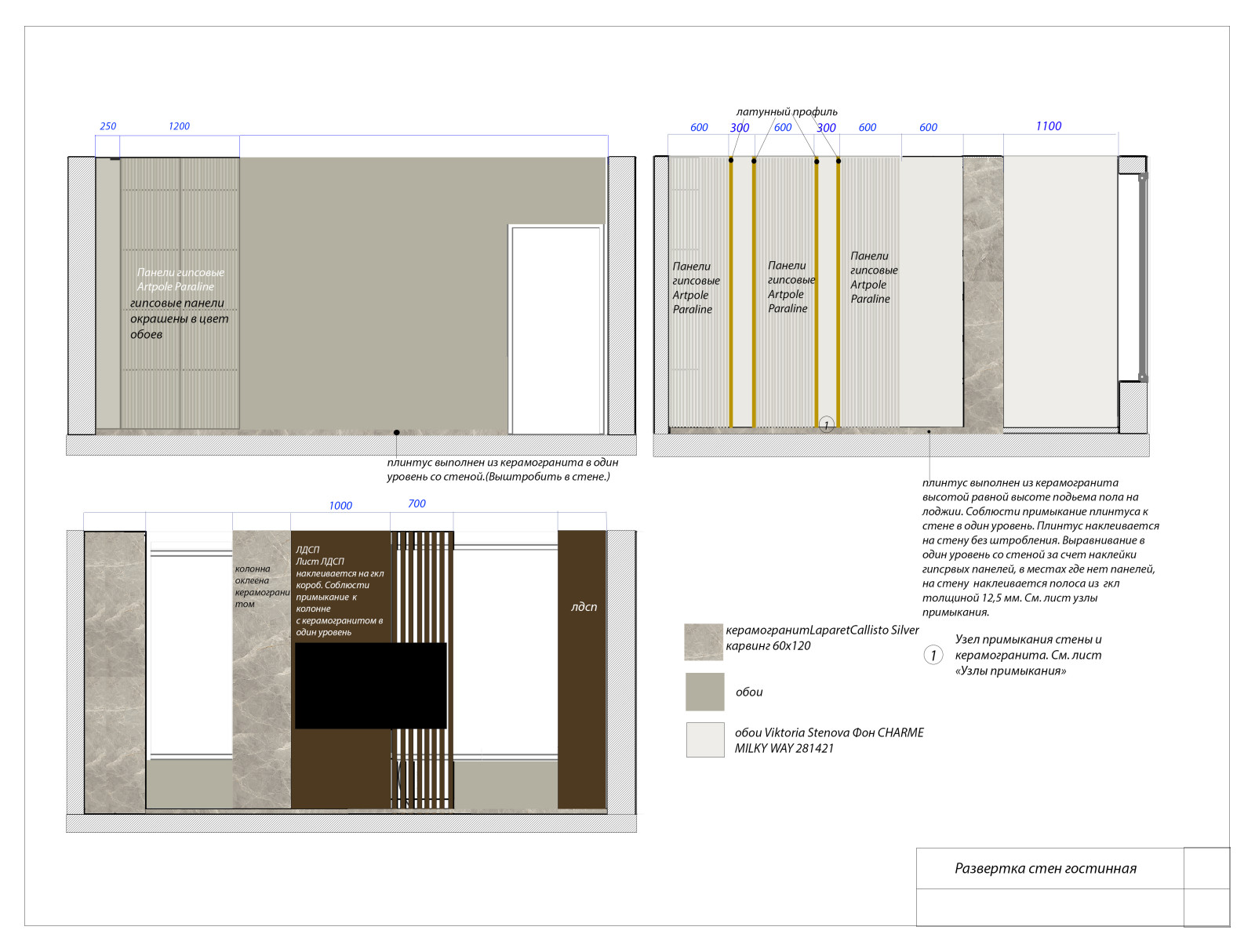Click the black dot on the skirting callout
This screenshot has width=1255, height=952.
point(397,432)
